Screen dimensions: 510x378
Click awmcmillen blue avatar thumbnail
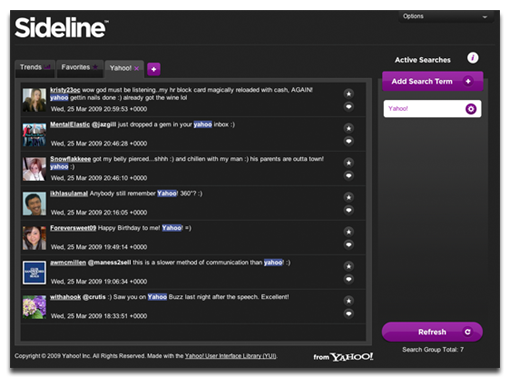pos(34,273)
